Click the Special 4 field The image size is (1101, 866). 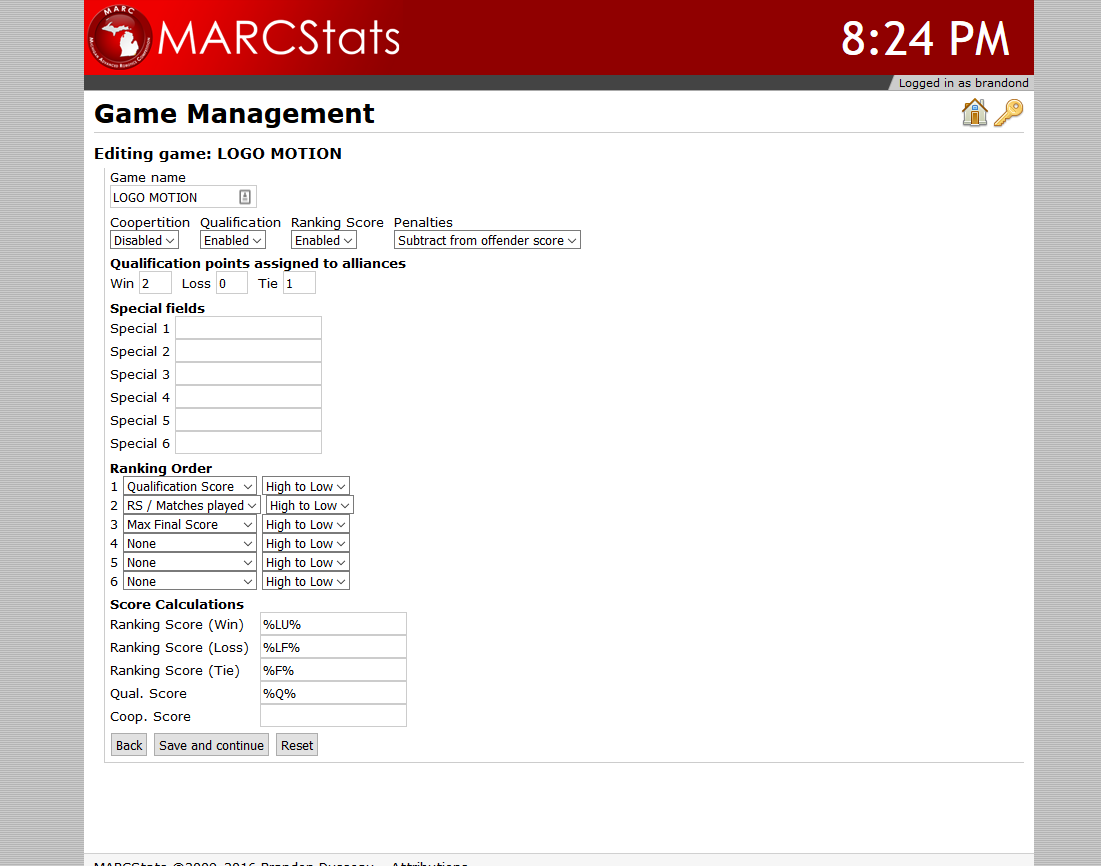pos(249,397)
